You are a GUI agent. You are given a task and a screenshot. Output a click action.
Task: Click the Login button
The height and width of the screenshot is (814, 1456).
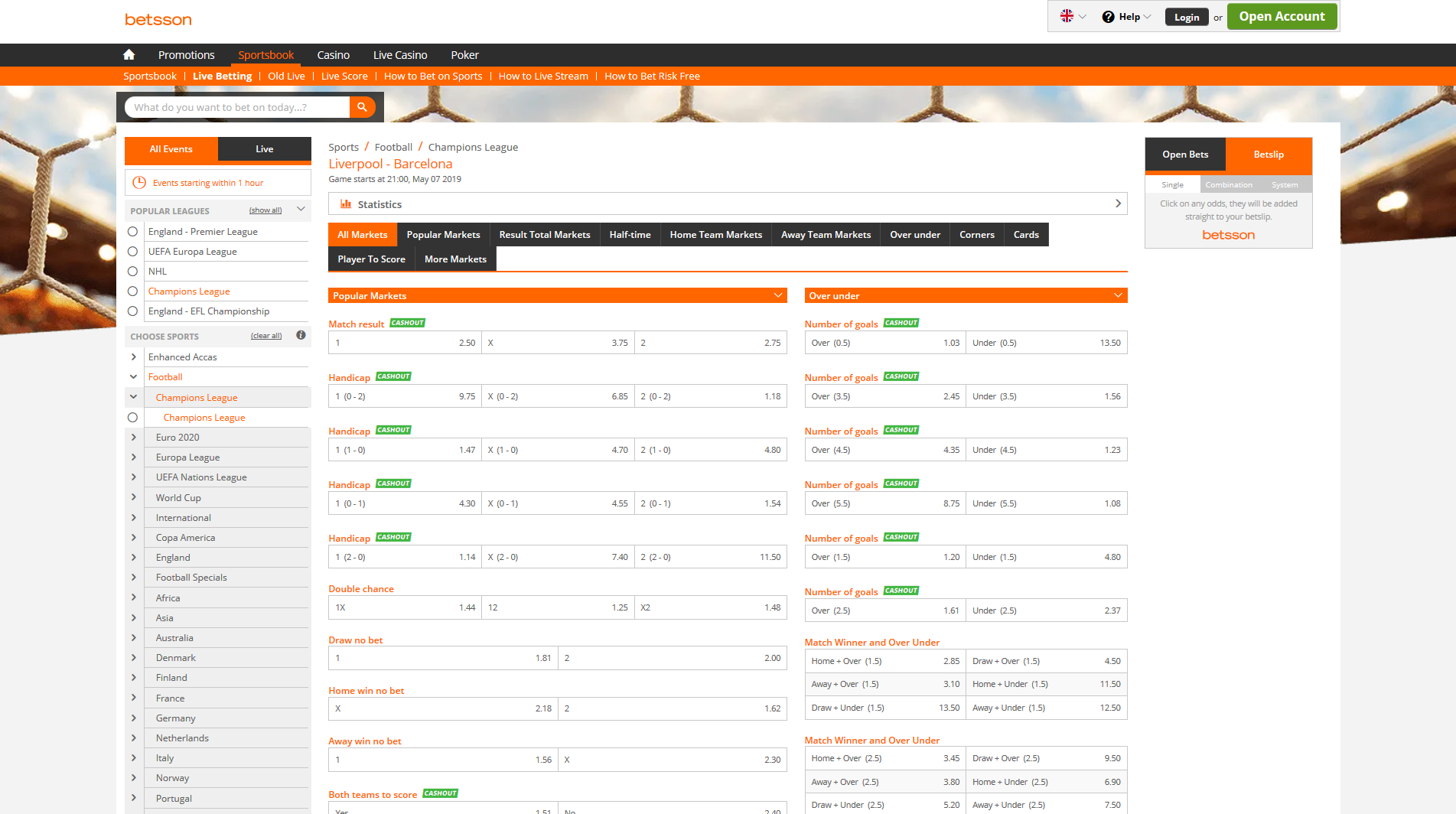click(x=1187, y=17)
